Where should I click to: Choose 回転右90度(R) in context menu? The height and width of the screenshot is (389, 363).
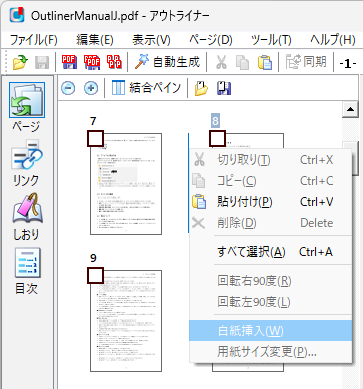pyautogui.click(x=270, y=281)
